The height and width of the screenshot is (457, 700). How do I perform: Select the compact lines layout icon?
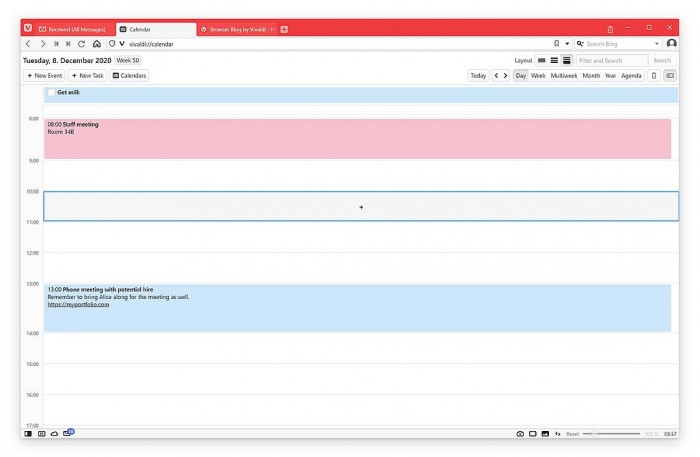[x=554, y=60]
